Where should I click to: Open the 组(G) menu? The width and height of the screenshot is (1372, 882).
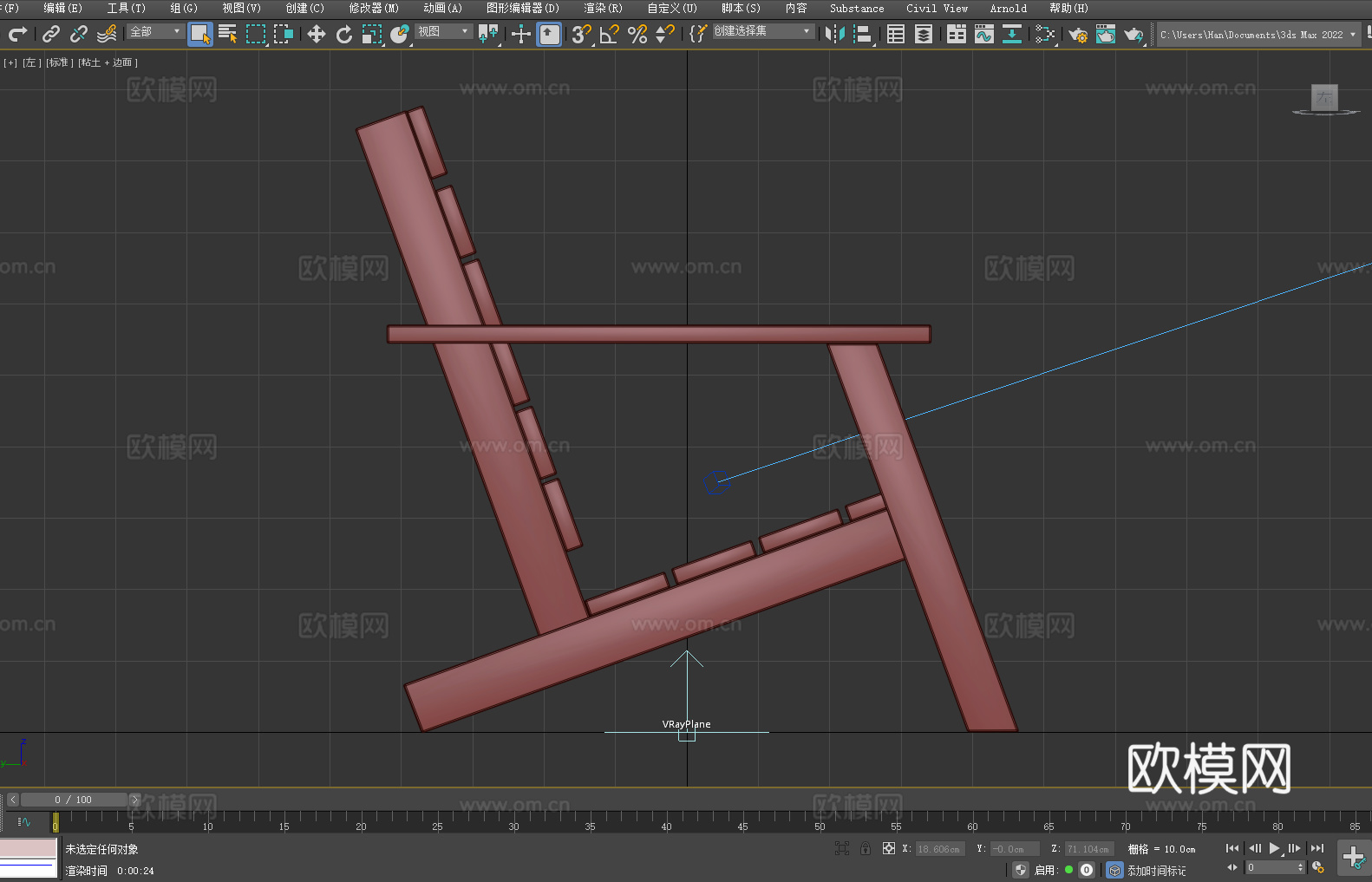point(184,8)
